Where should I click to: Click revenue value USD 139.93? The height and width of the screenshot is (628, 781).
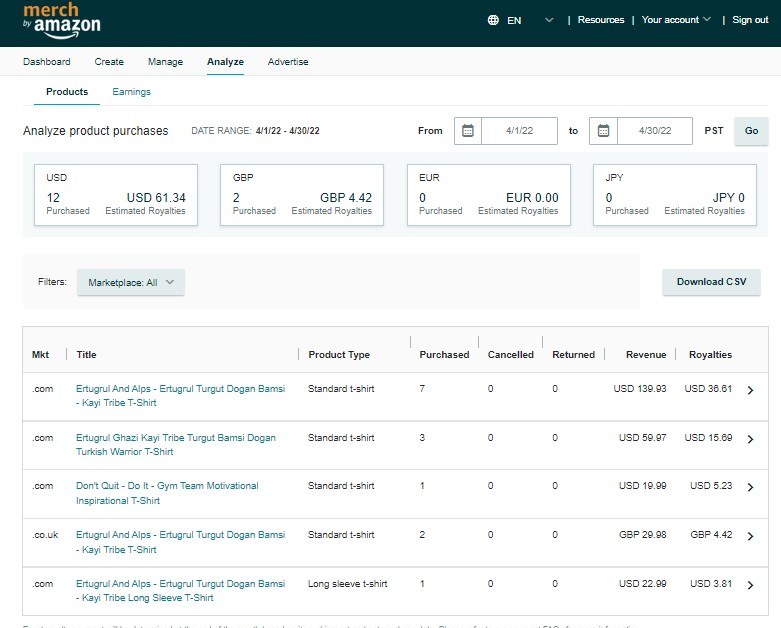pos(640,388)
